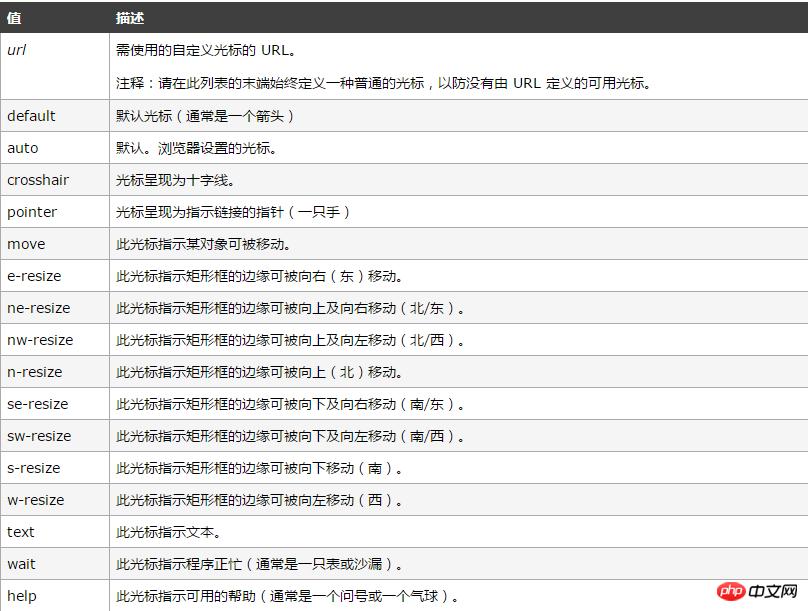This screenshot has height=611, width=808.
Task: Select the pointer value row
Action: click(x=31, y=211)
